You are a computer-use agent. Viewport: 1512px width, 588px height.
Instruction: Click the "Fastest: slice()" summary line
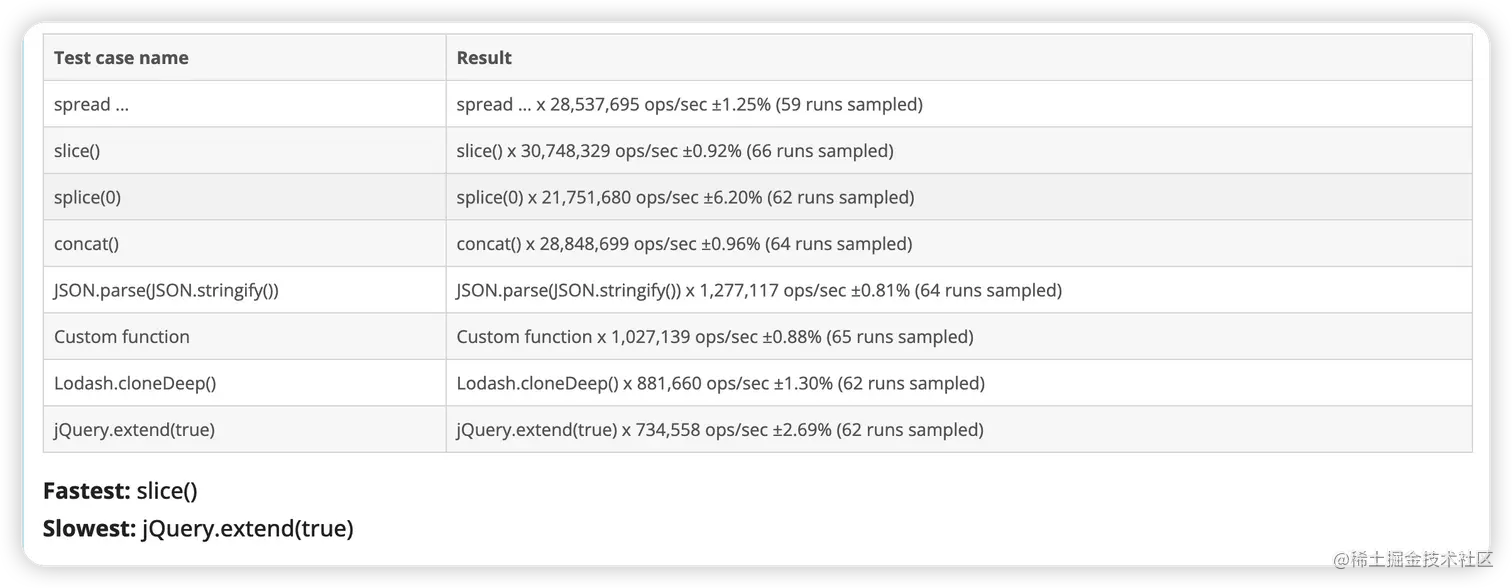point(120,491)
